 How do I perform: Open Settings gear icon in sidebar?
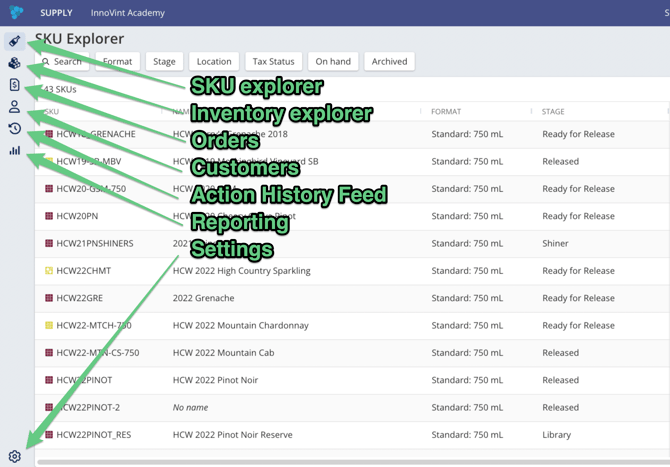coord(15,456)
